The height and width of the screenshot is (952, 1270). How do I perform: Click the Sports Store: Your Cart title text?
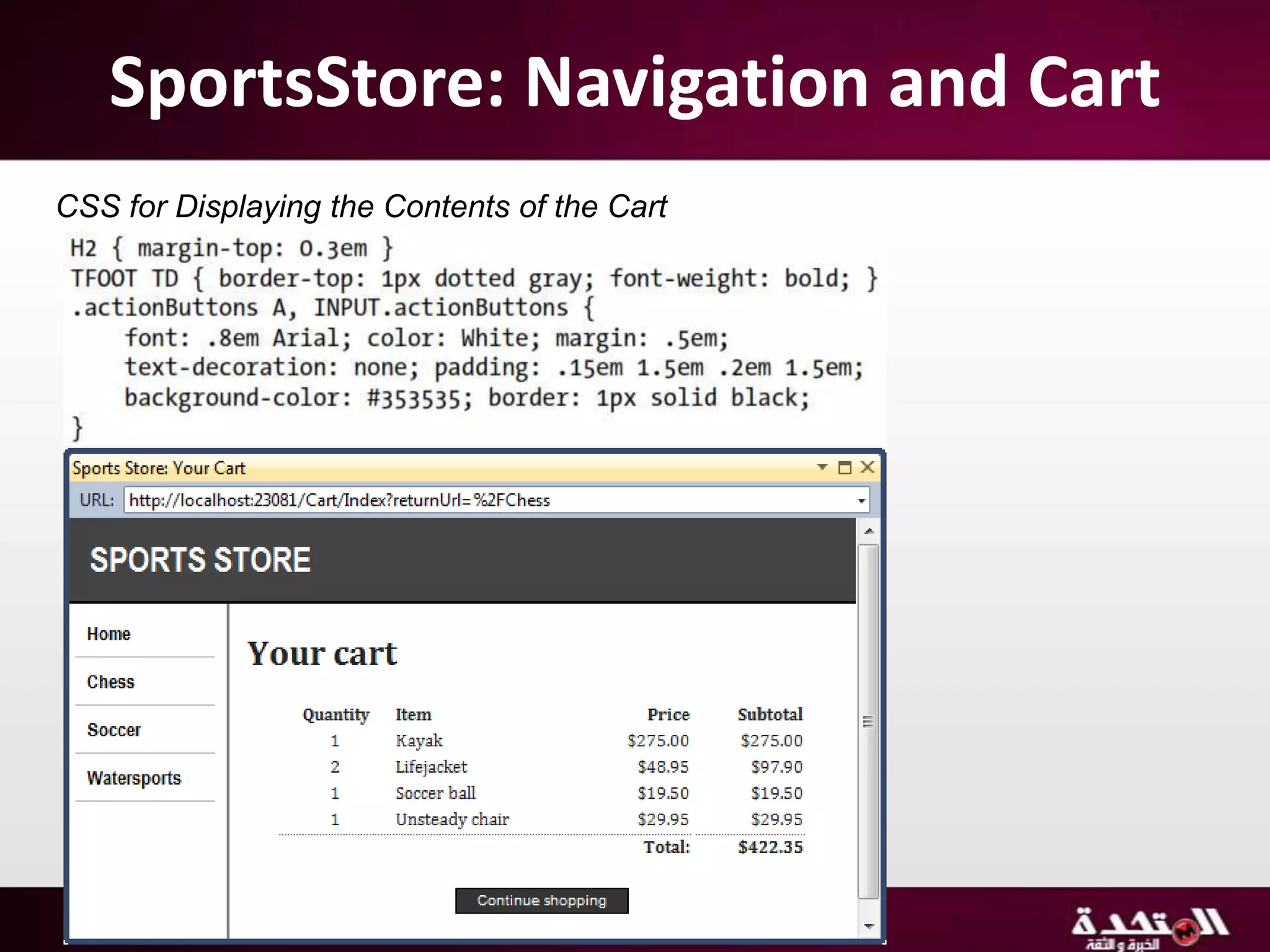[x=159, y=468]
